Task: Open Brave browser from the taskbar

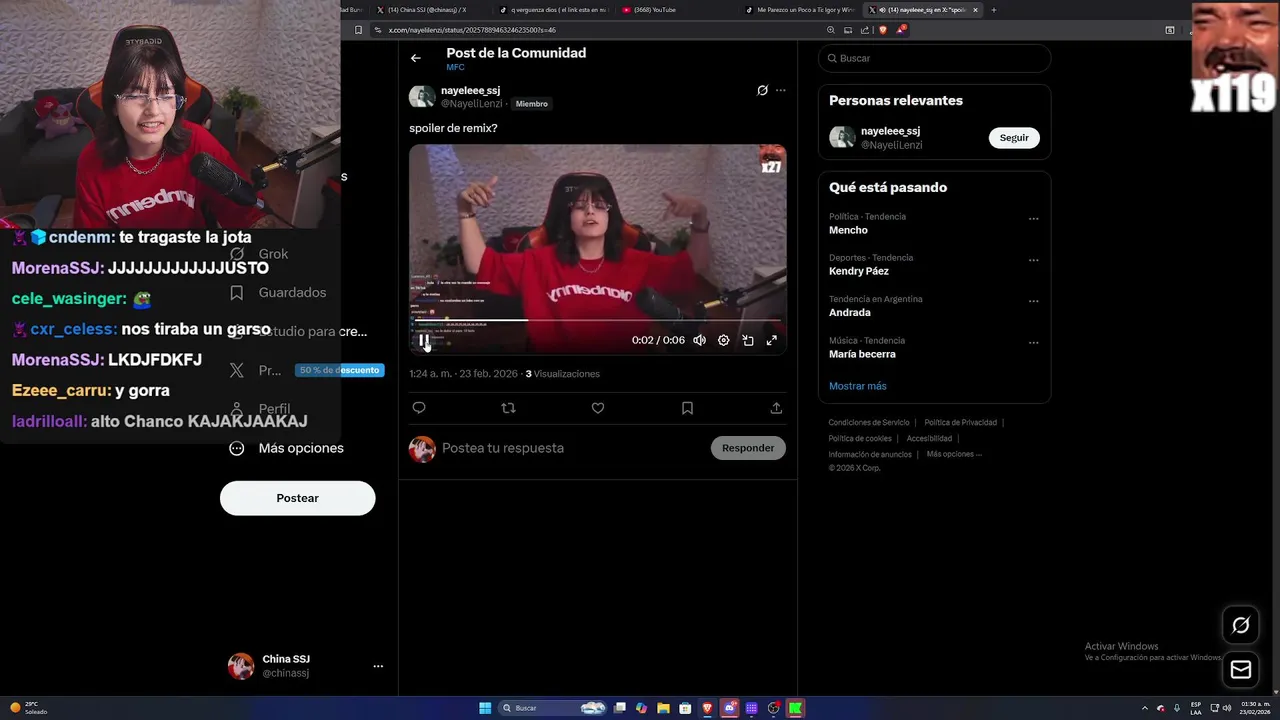Action: click(708, 708)
